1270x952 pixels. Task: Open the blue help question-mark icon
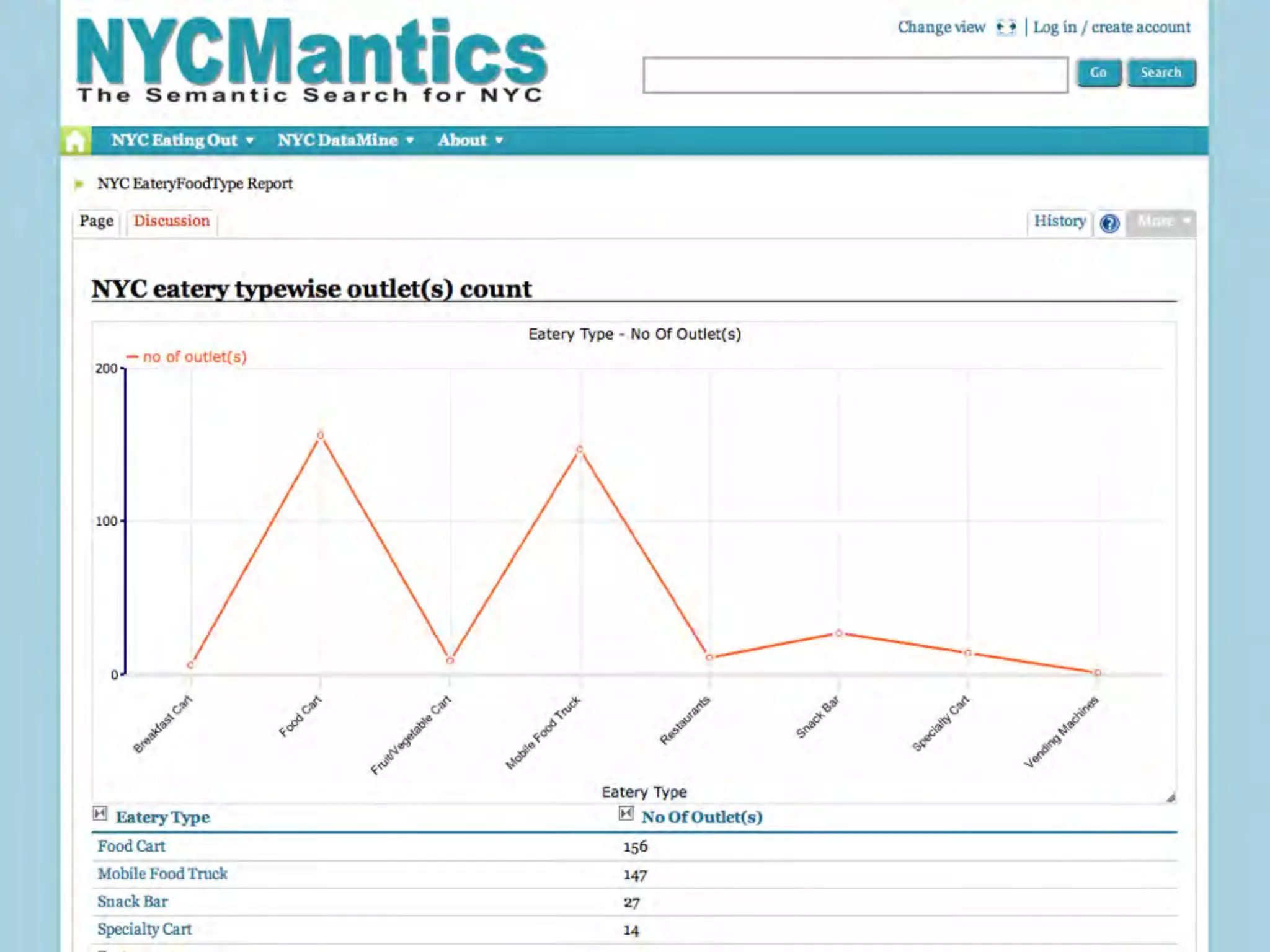coord(1109,223)
